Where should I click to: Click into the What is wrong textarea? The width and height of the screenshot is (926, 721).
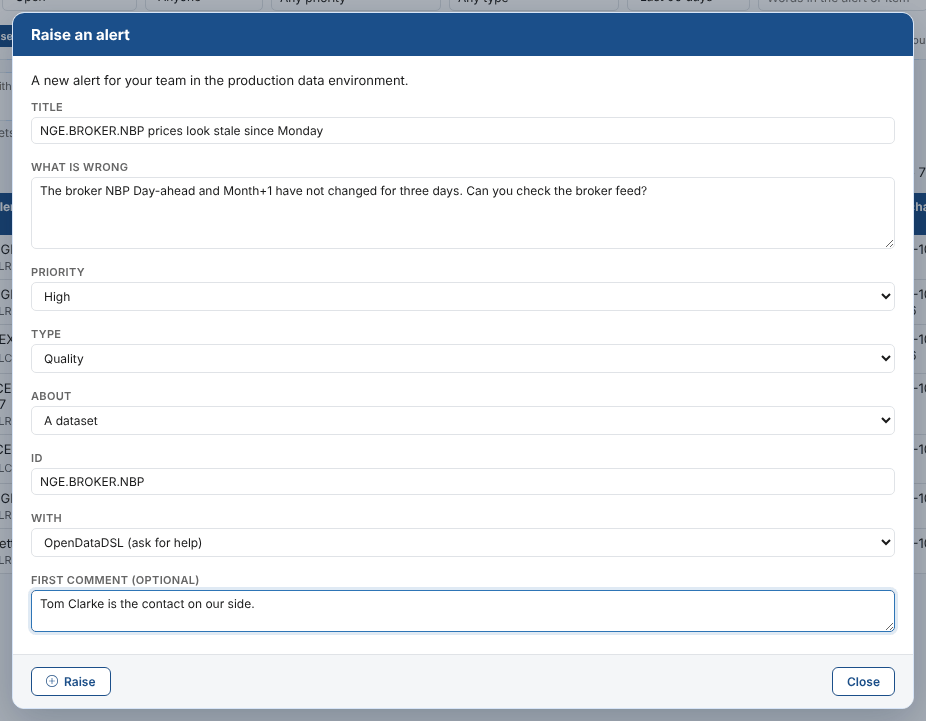462,213
